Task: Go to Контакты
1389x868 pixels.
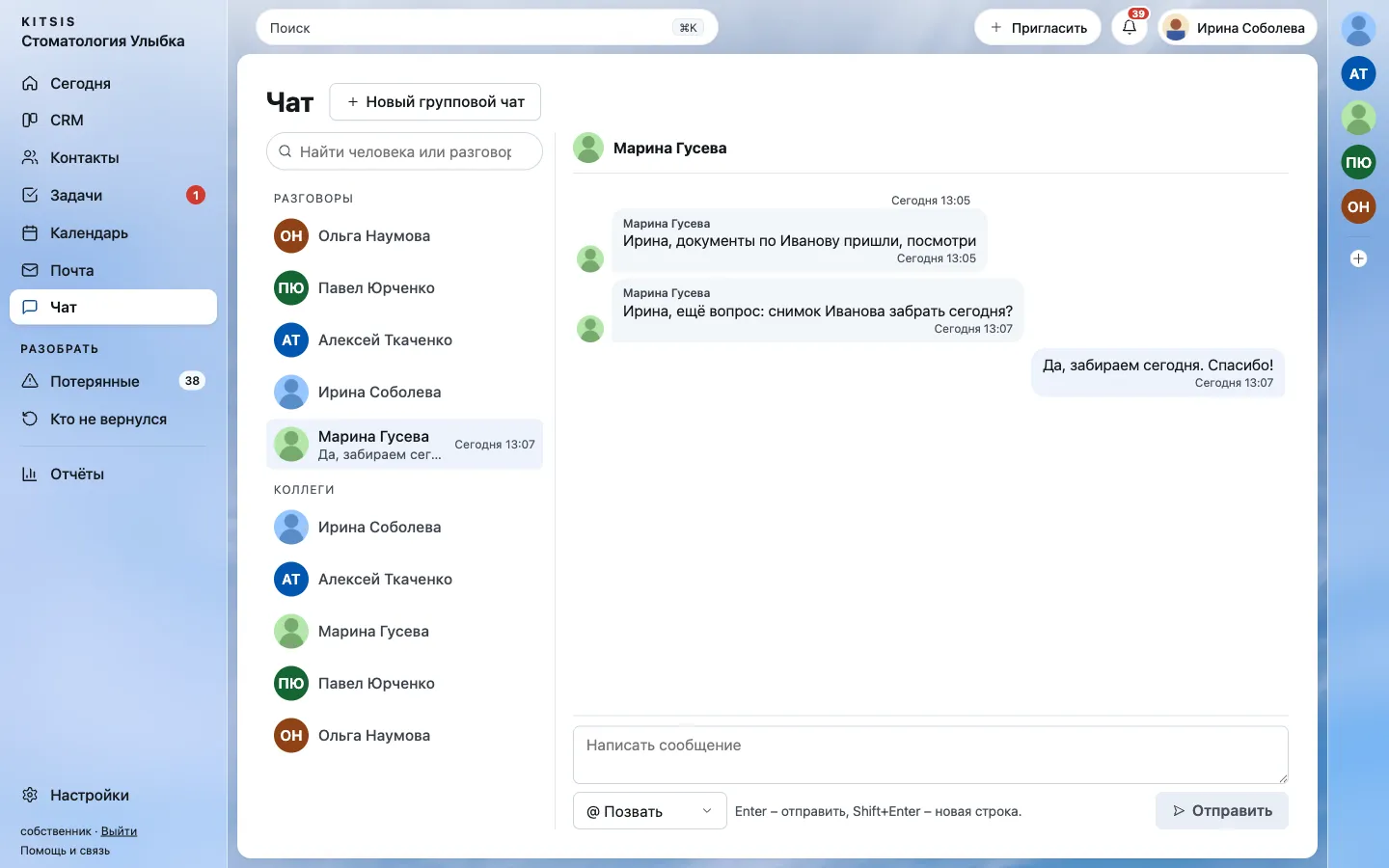Action: (113, 157)
